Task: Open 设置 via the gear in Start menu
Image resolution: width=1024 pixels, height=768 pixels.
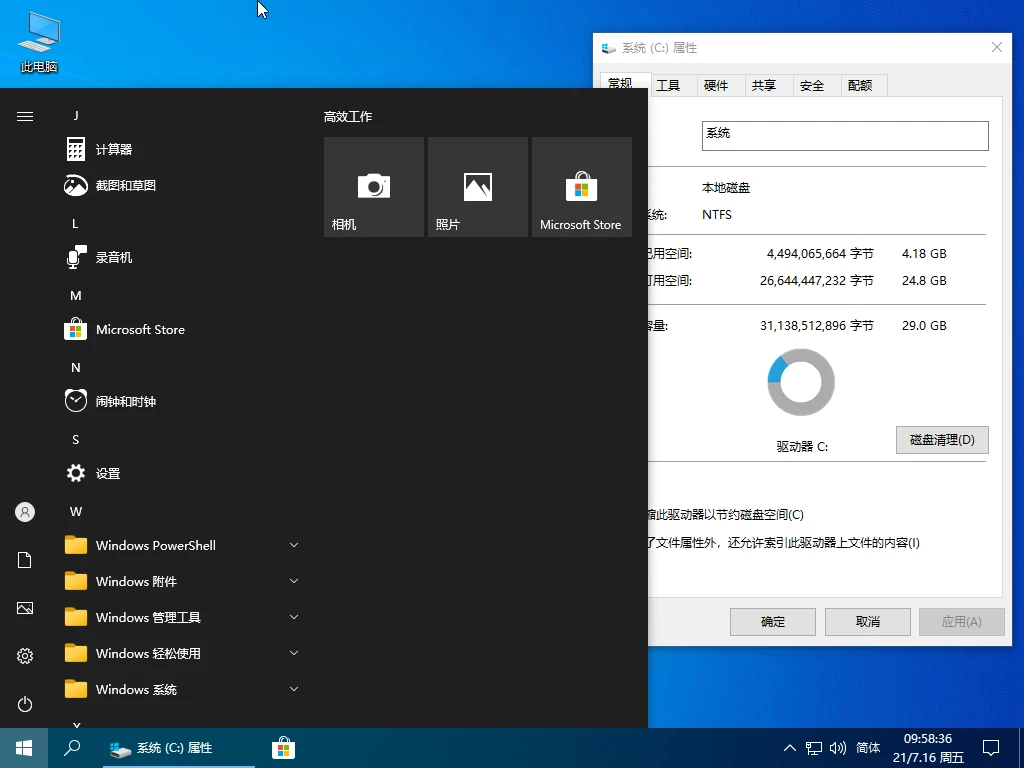Action: [x=108, y=473]
